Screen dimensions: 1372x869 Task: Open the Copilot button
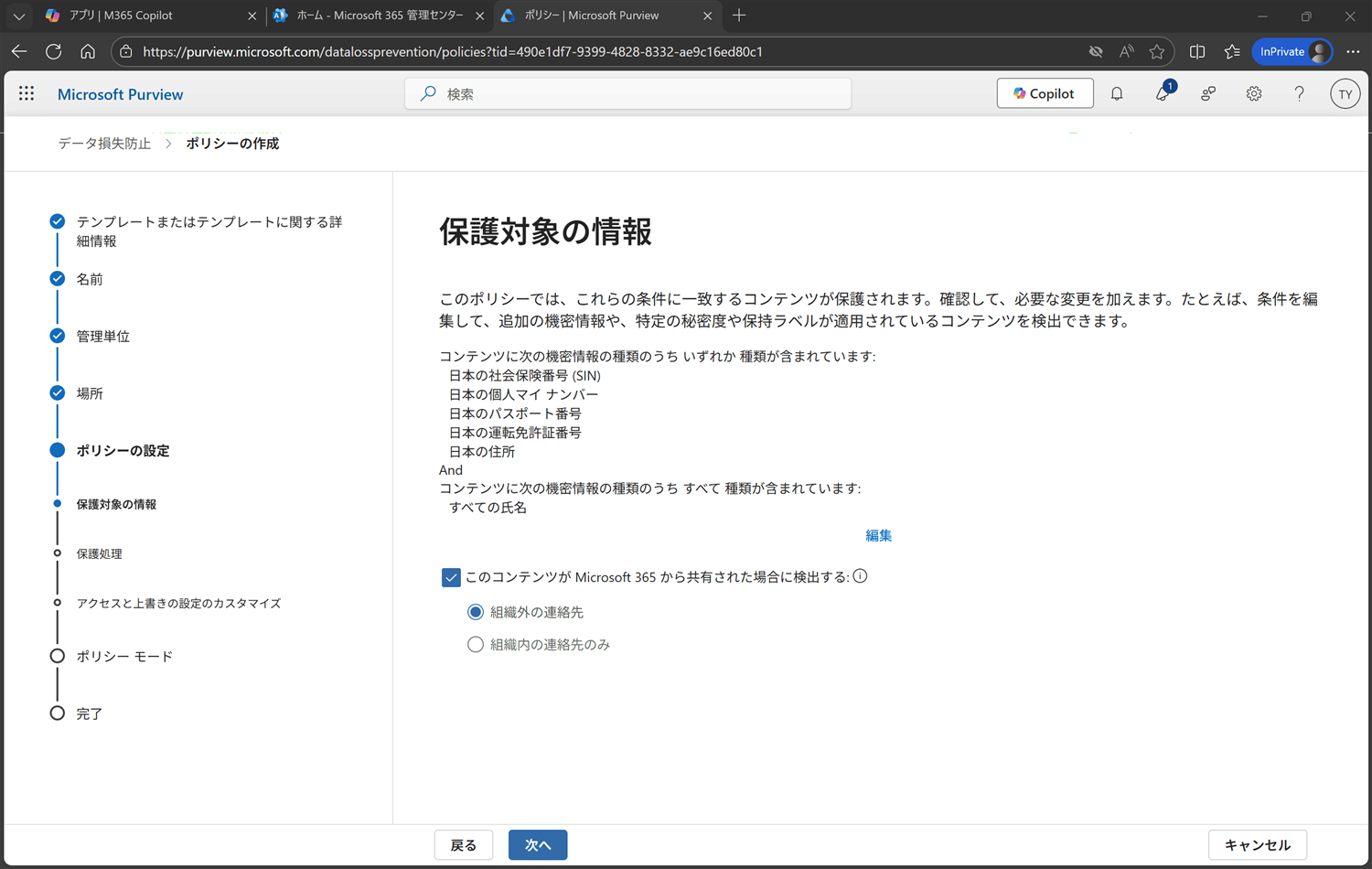(x=1045, y=93)
